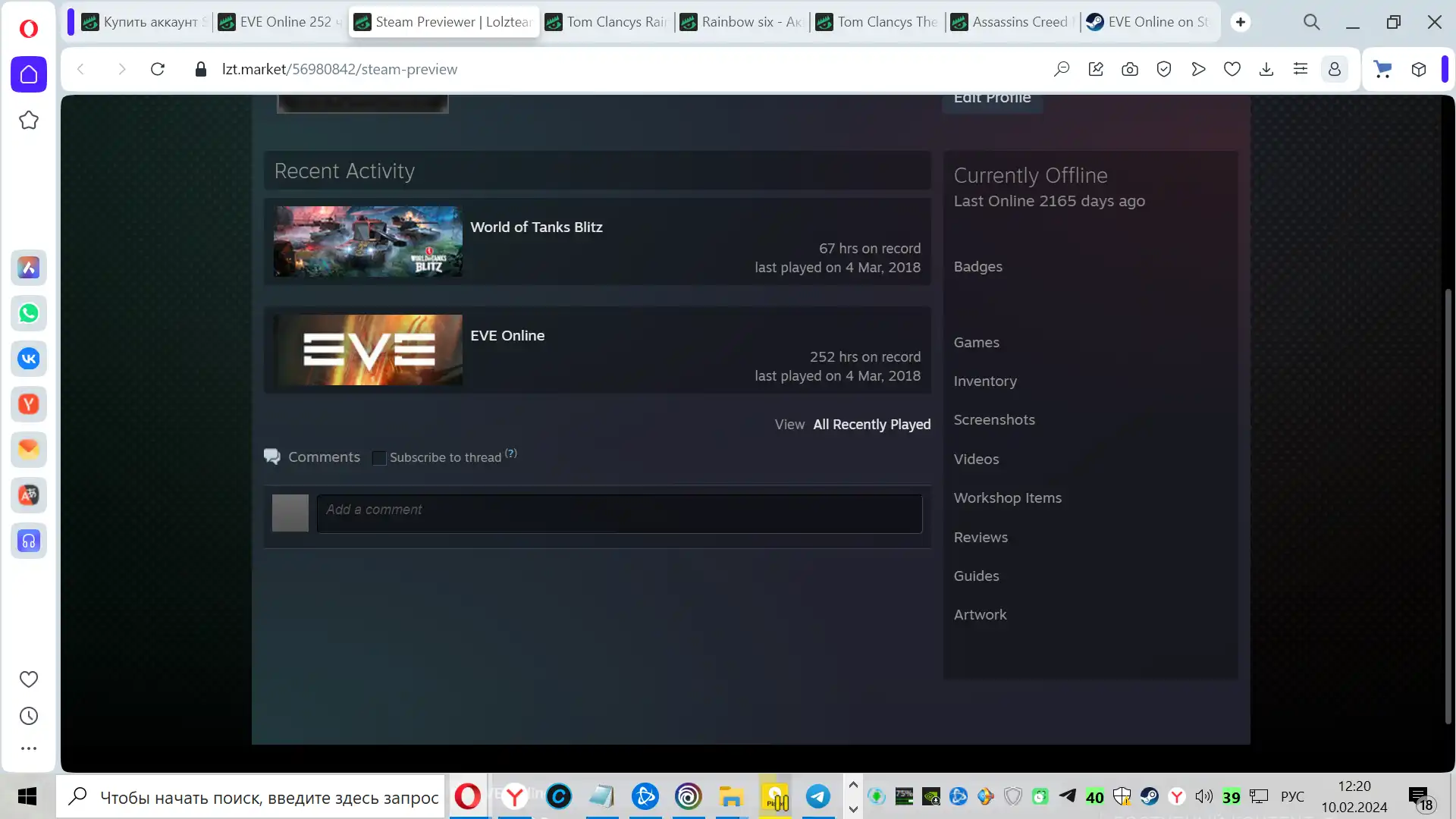Click the Add a comment field
This screenshot has width=1456, height=819.
point(620,513)
